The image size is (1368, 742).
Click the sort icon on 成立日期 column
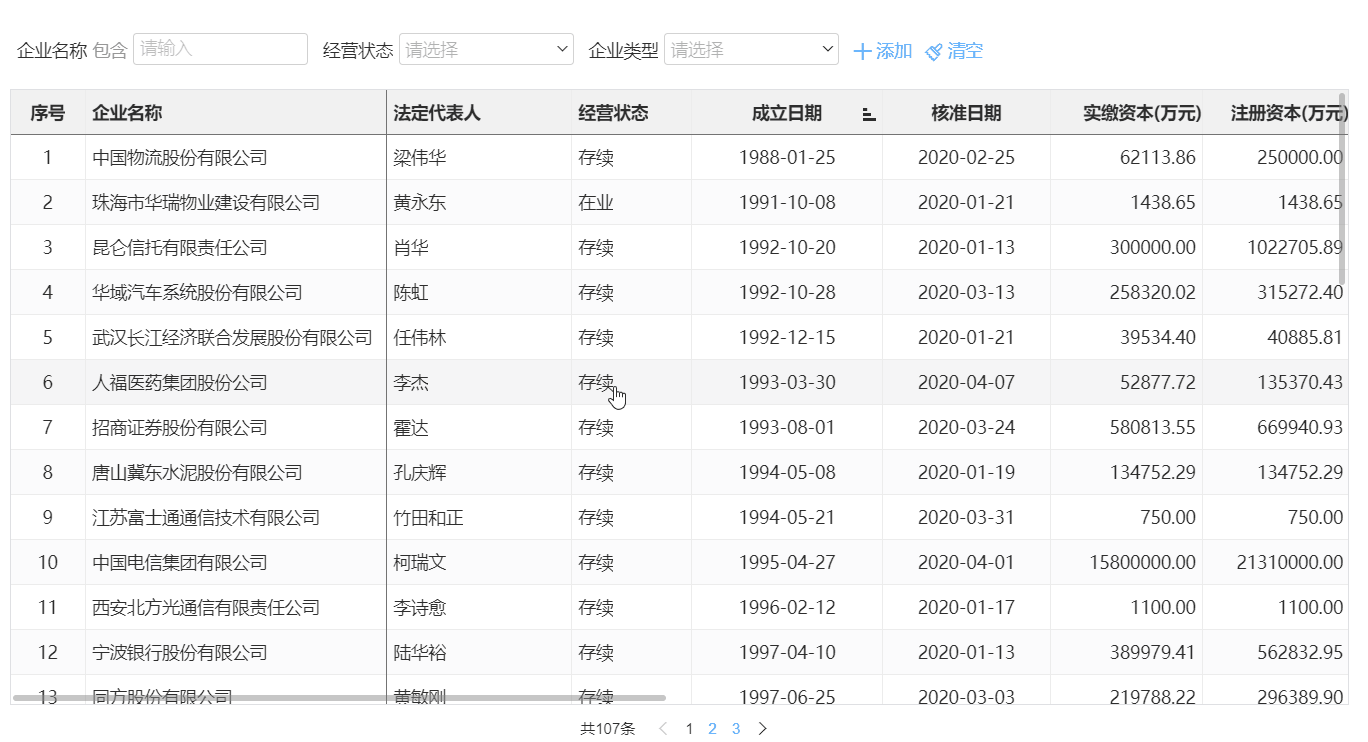click(868, 113)
